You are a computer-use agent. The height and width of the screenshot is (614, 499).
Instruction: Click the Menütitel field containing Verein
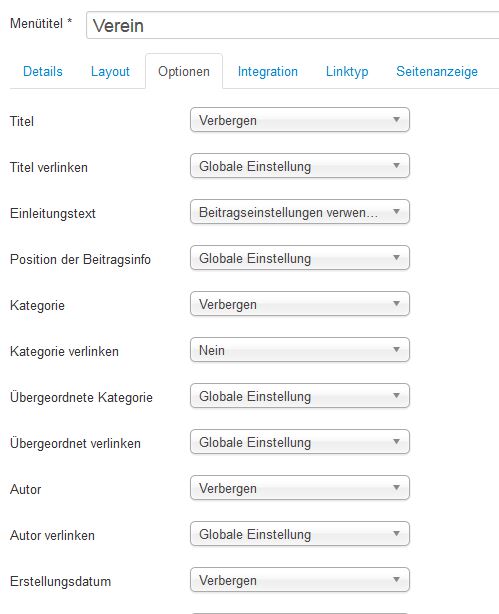click(x=293, y=25)
